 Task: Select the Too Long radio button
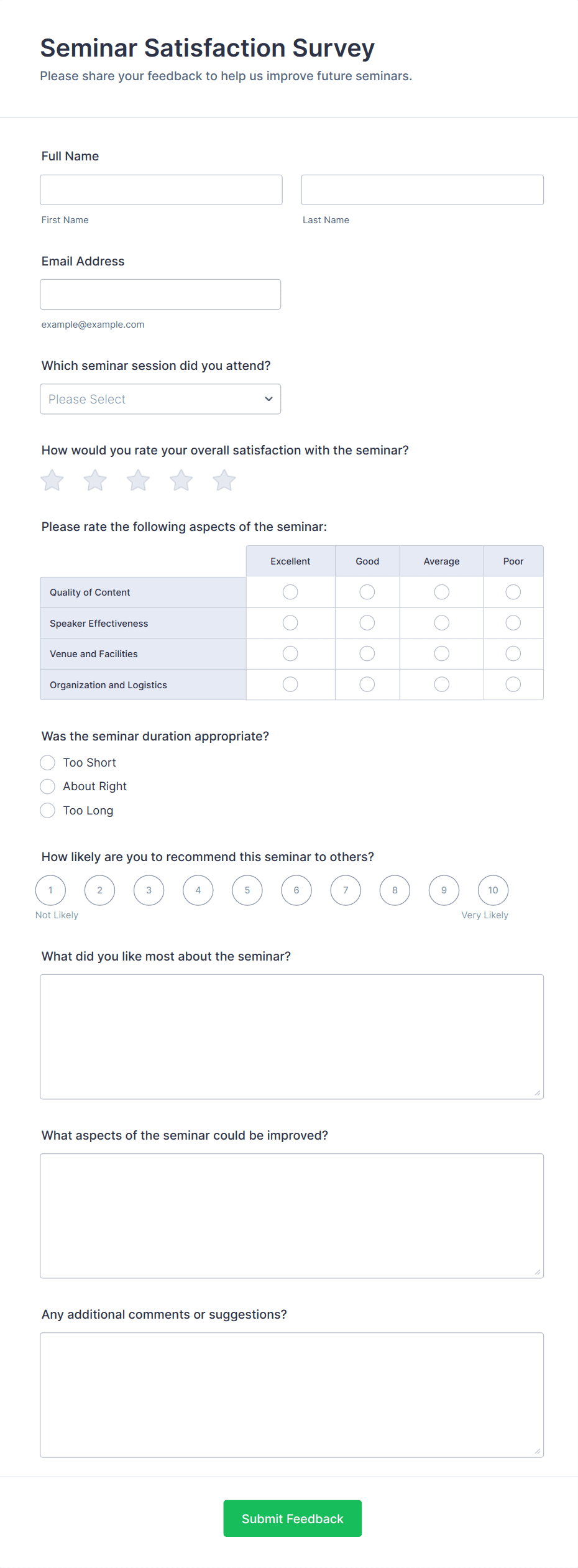(x=48, y=811)
